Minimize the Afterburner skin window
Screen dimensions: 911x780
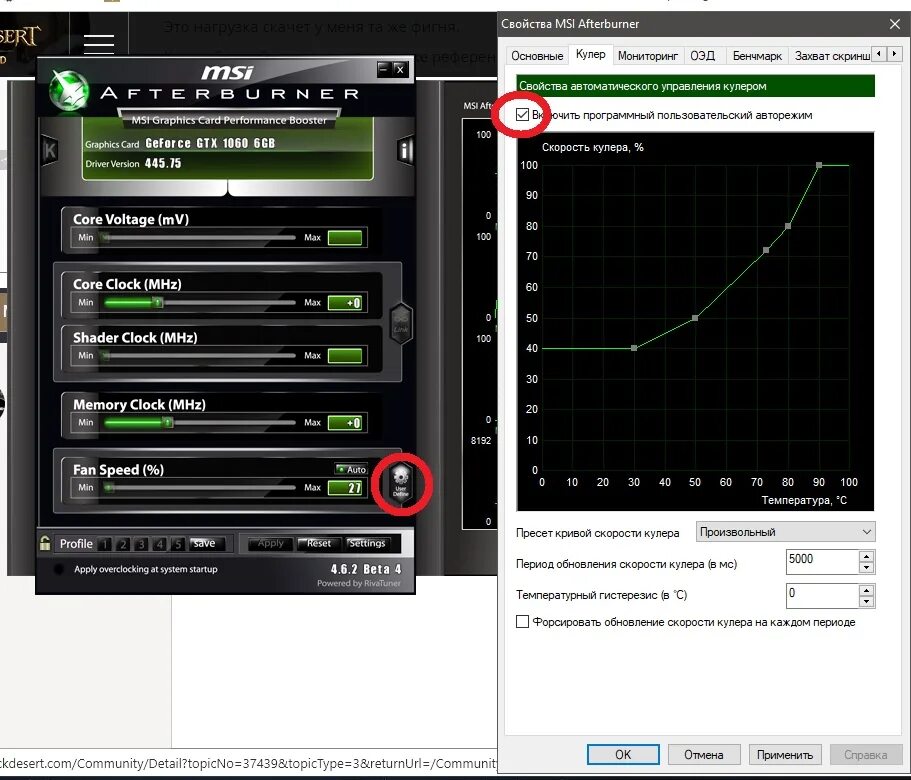point(383,69)
